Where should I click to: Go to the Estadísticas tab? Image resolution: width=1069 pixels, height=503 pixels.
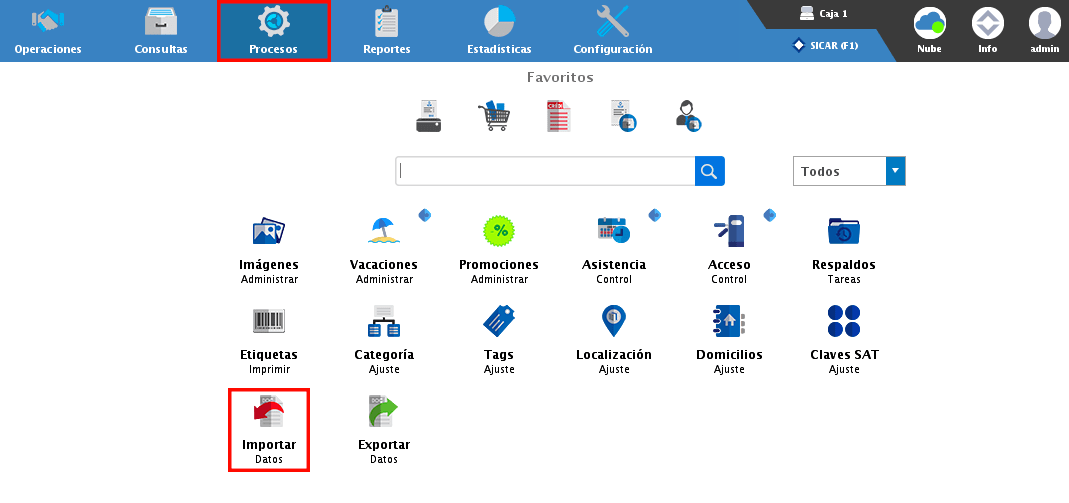(x=499, y=30)
